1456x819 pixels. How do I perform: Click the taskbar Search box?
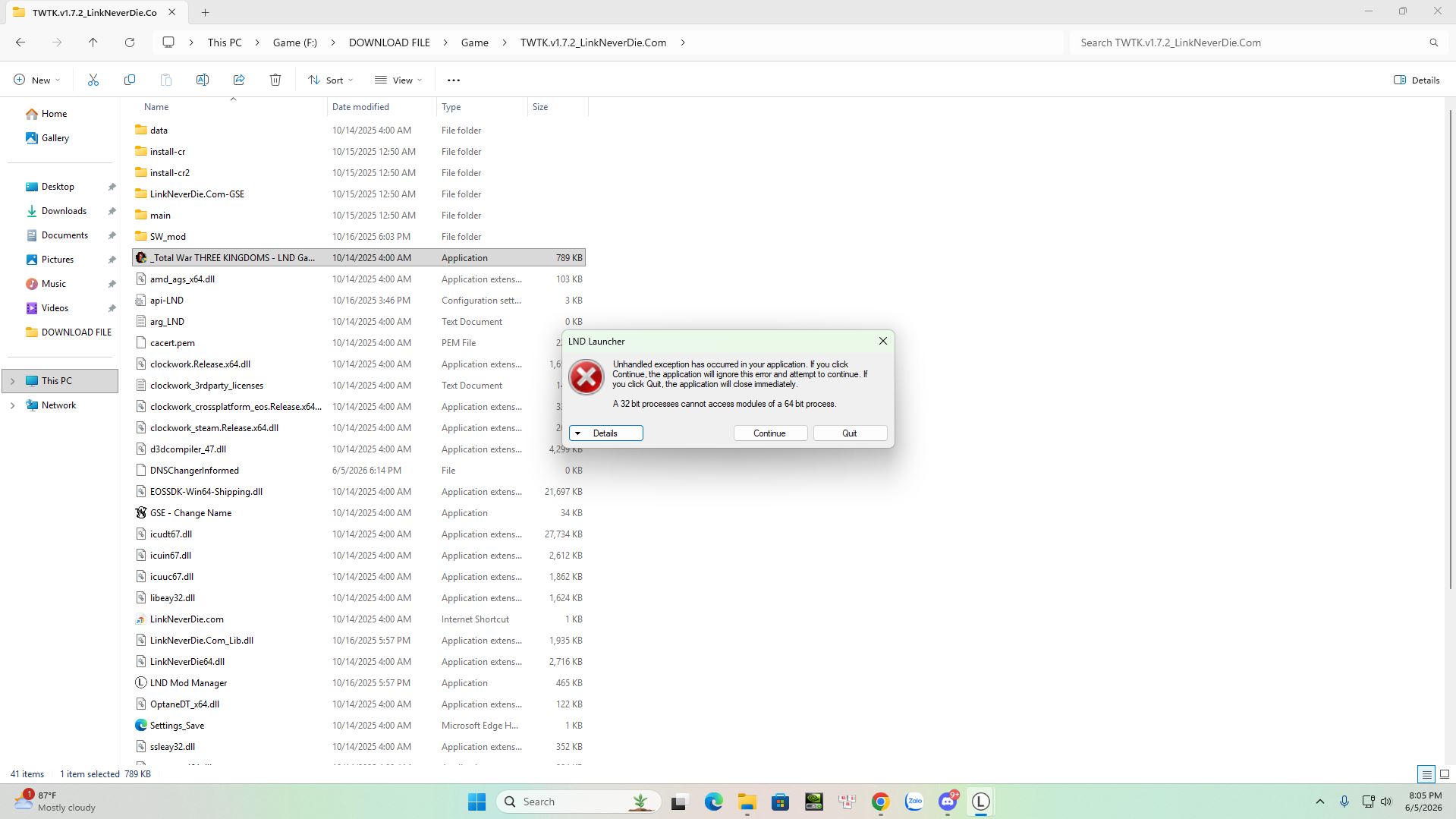pyautogui.click(x=579, y=802)
